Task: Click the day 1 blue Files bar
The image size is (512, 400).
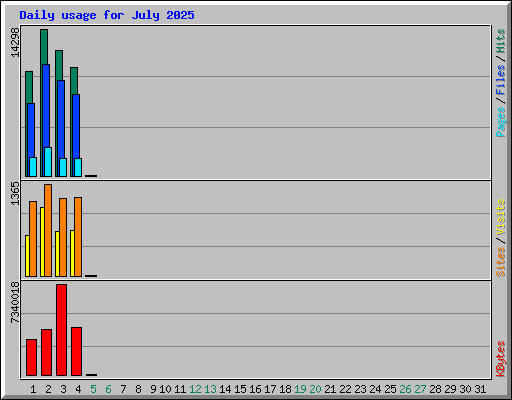Action: (x=31, y=130)
